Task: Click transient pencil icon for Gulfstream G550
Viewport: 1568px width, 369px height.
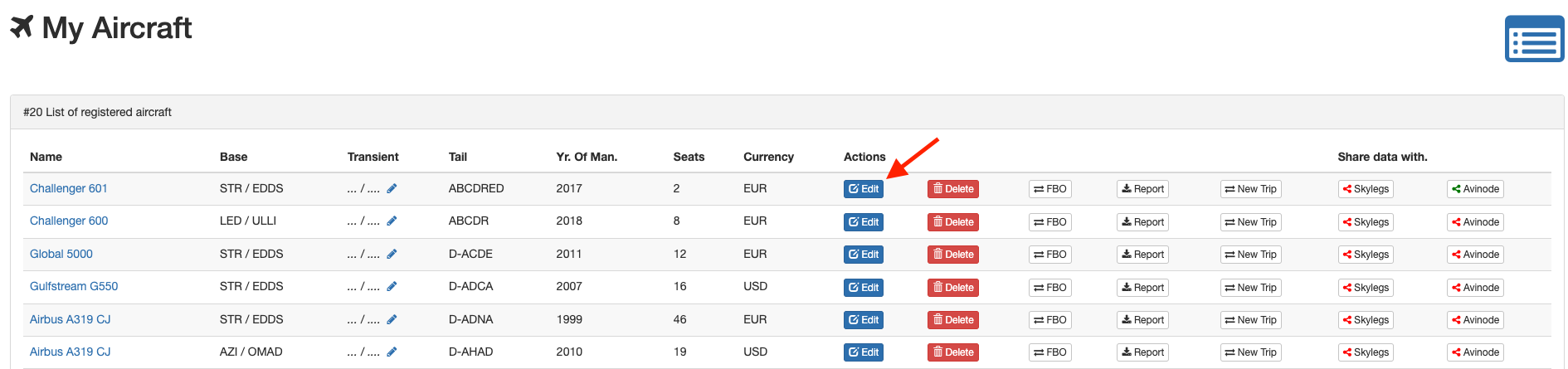Action: point(392,287)
